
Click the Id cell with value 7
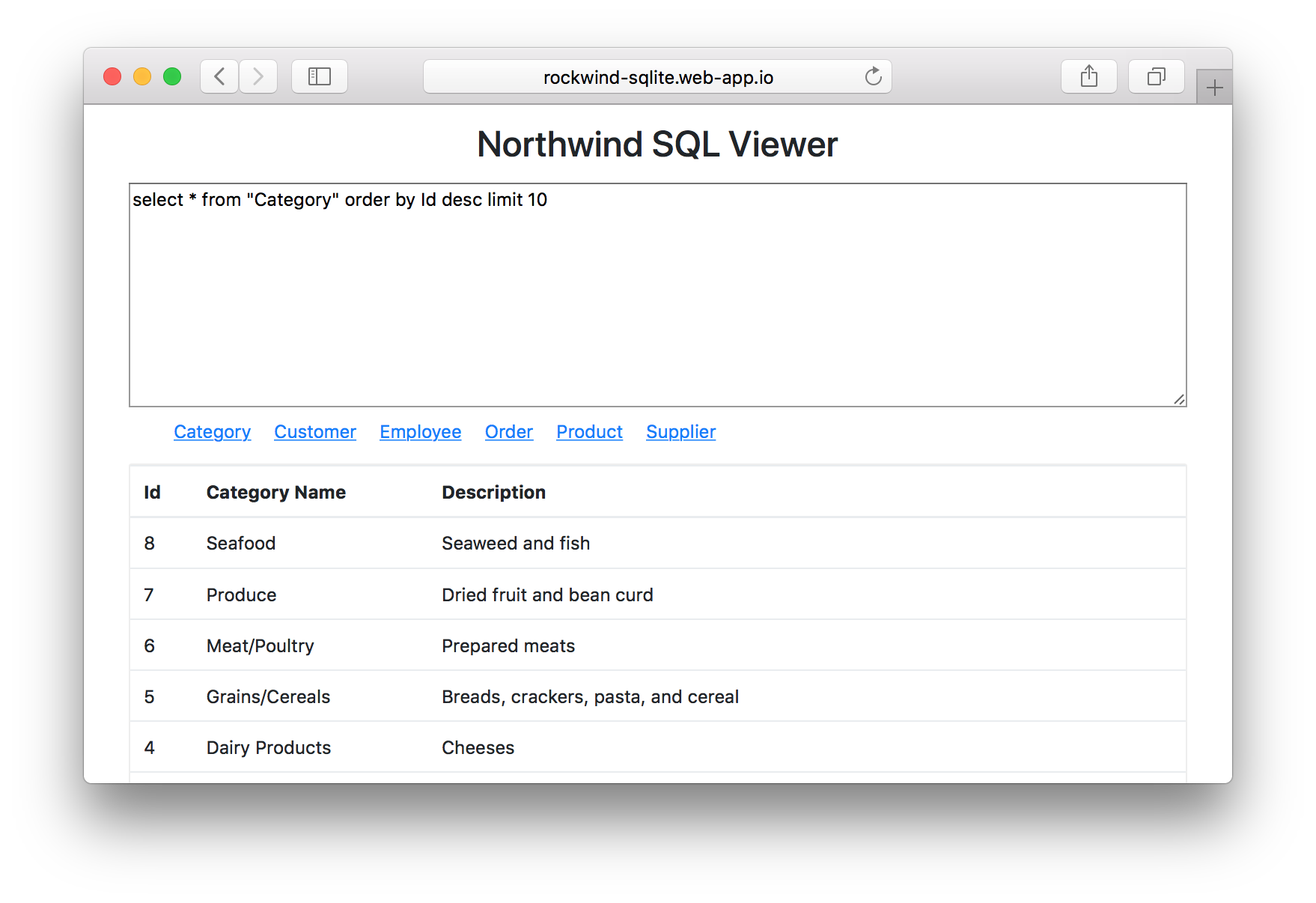tap(149, 595)
